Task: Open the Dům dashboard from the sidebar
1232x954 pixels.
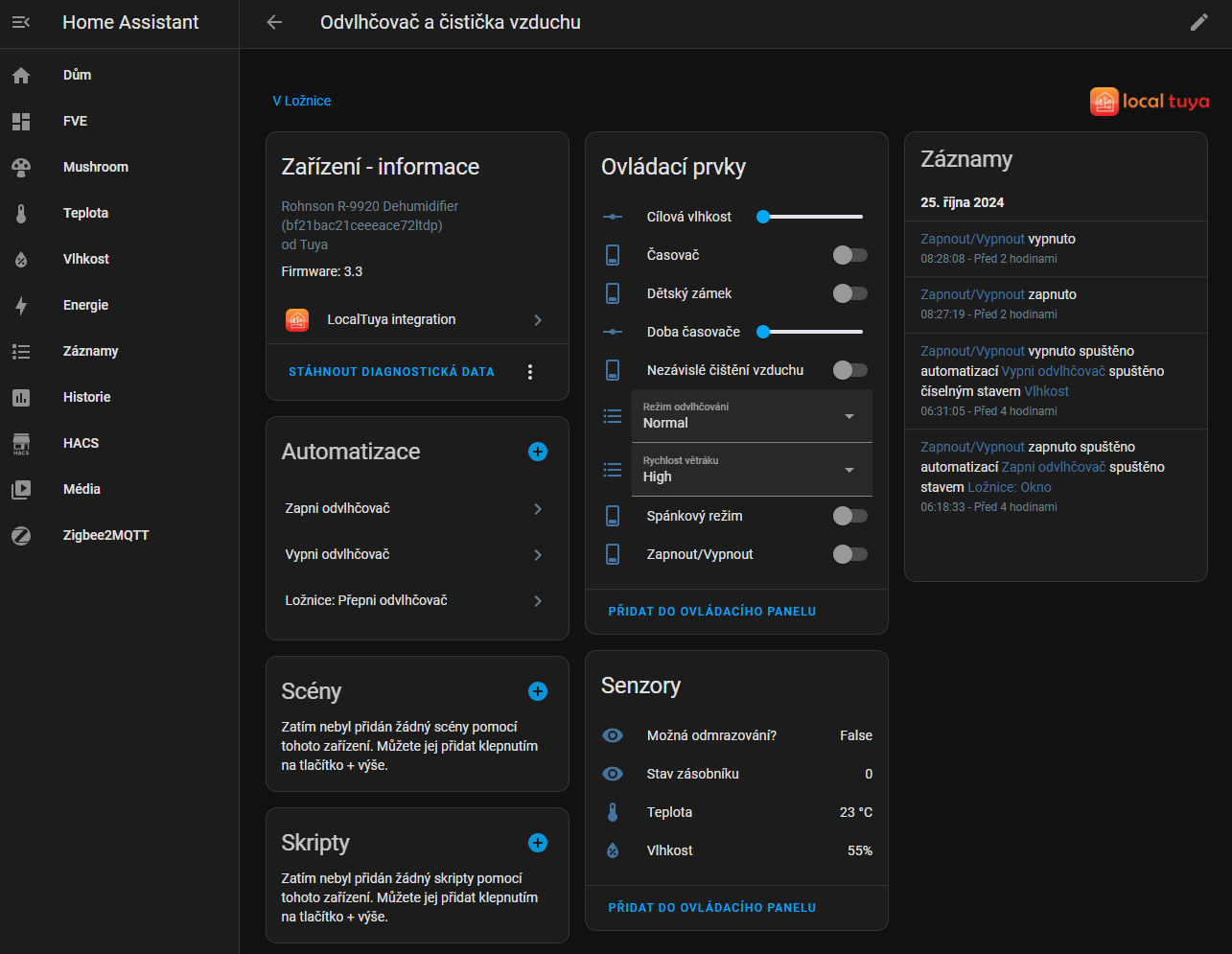Action: [119, 75]
